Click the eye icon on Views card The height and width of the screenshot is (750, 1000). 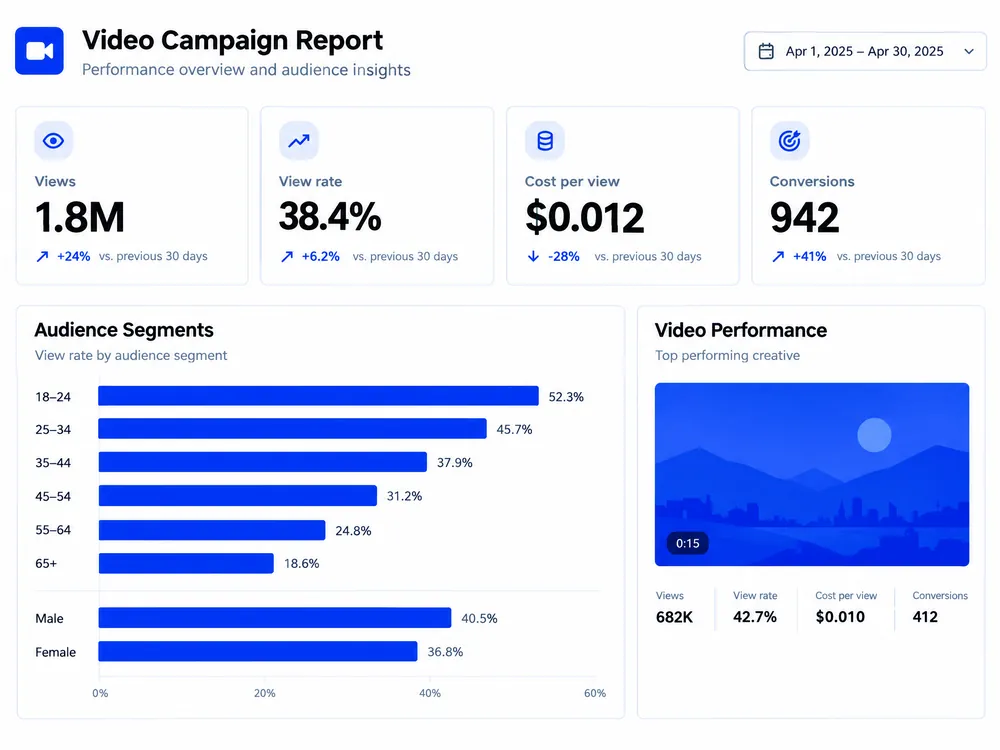click(54, 140)
